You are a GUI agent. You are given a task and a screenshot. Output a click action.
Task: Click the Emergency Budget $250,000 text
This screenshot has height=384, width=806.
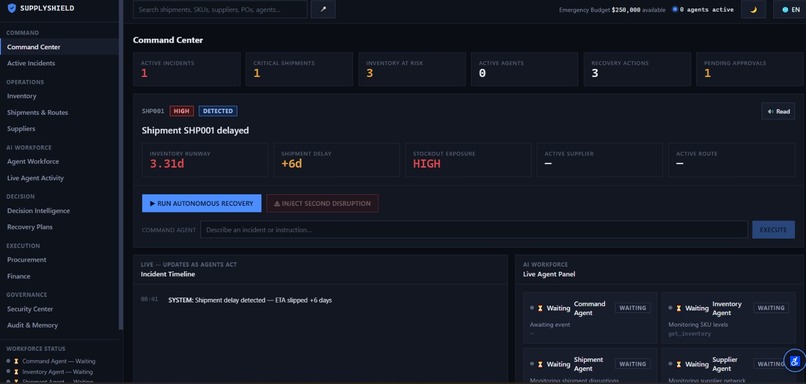[612, 10]
